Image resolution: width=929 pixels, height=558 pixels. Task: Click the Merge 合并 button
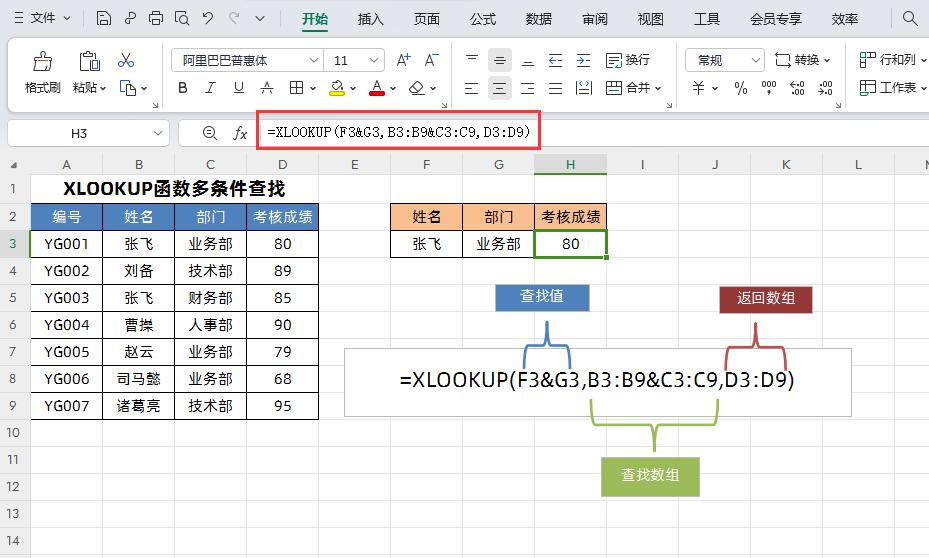(628, 88)
